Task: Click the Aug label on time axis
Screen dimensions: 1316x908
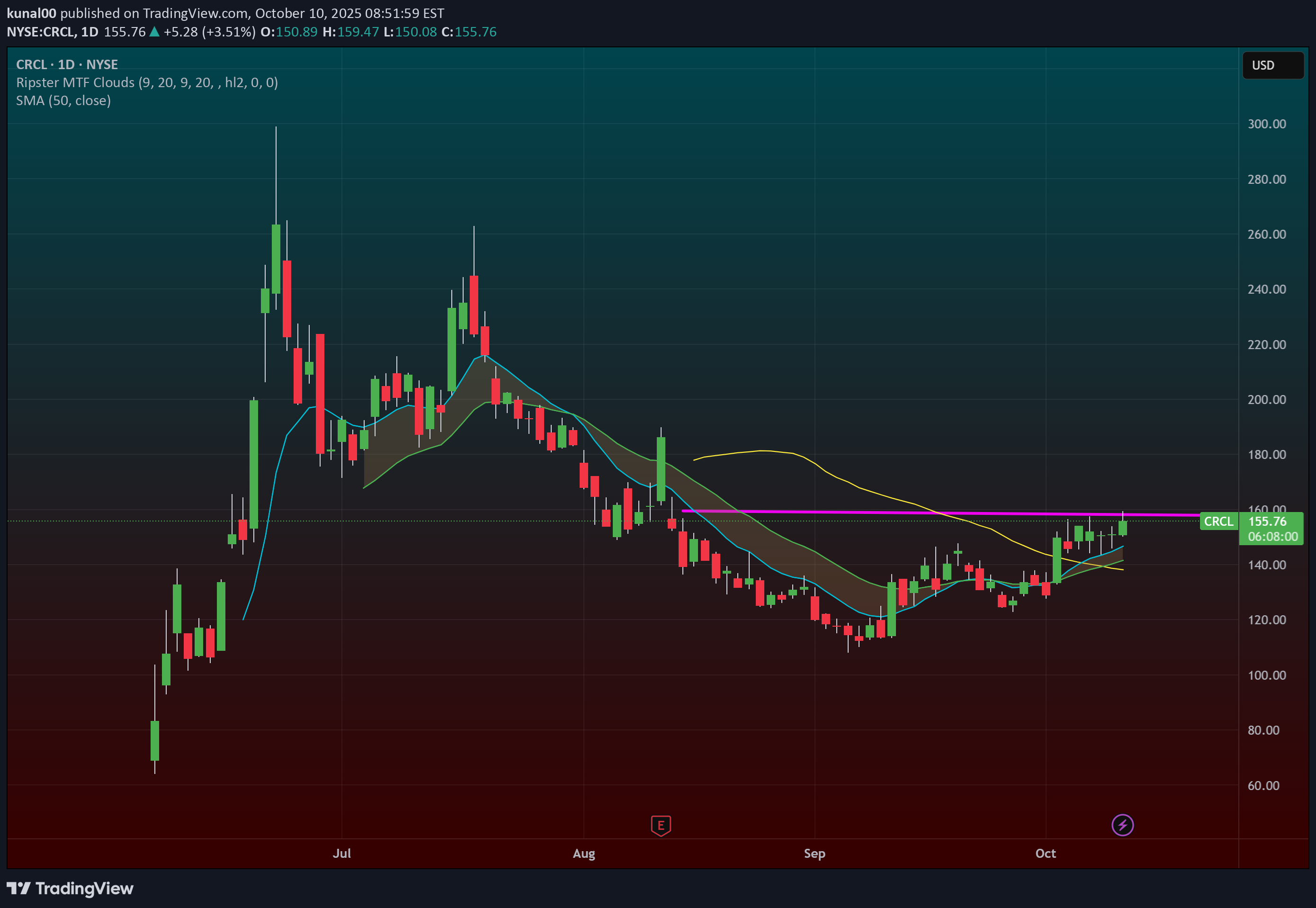Action: [x=583, y=854]
